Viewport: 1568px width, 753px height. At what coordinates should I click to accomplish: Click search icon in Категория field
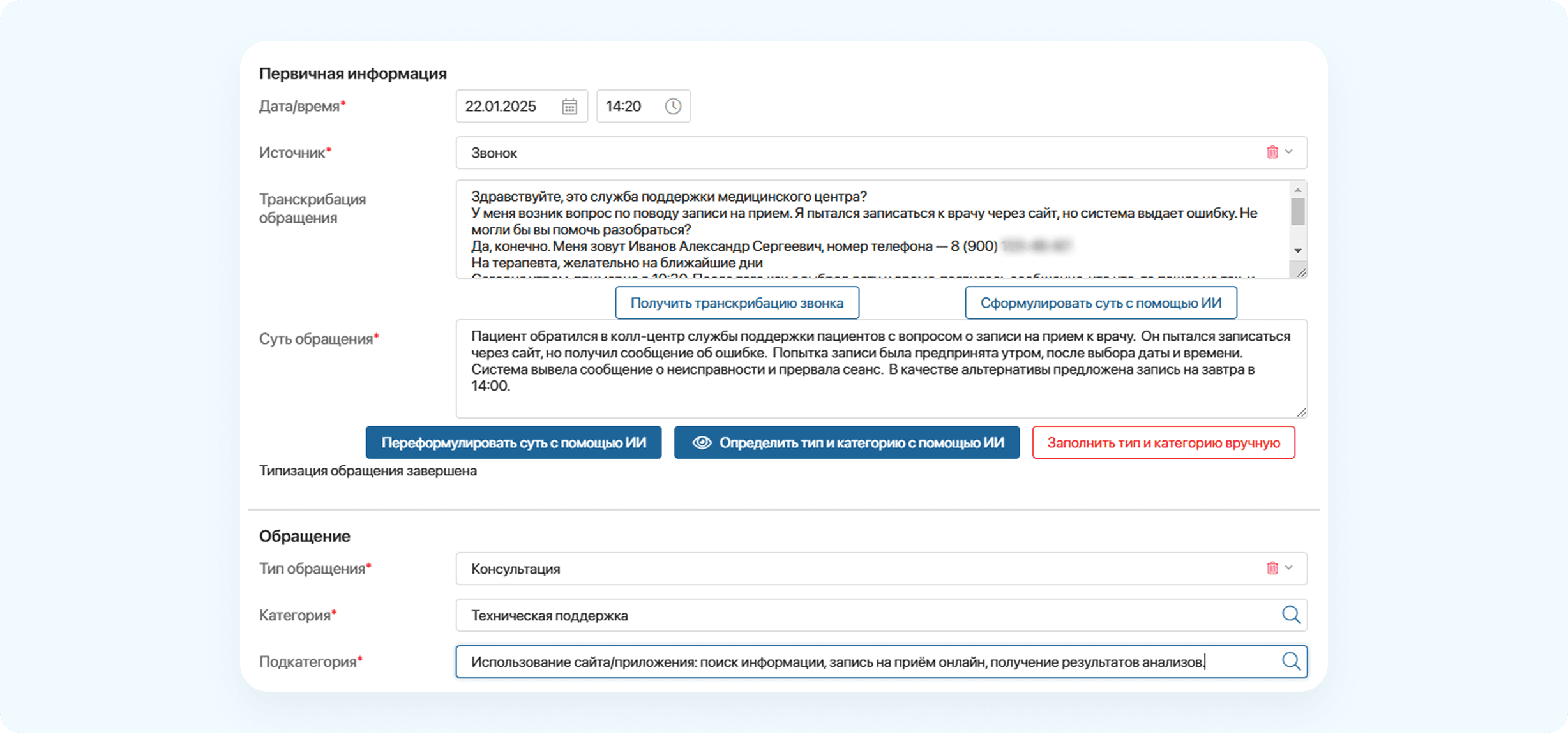coord(1291,615)
